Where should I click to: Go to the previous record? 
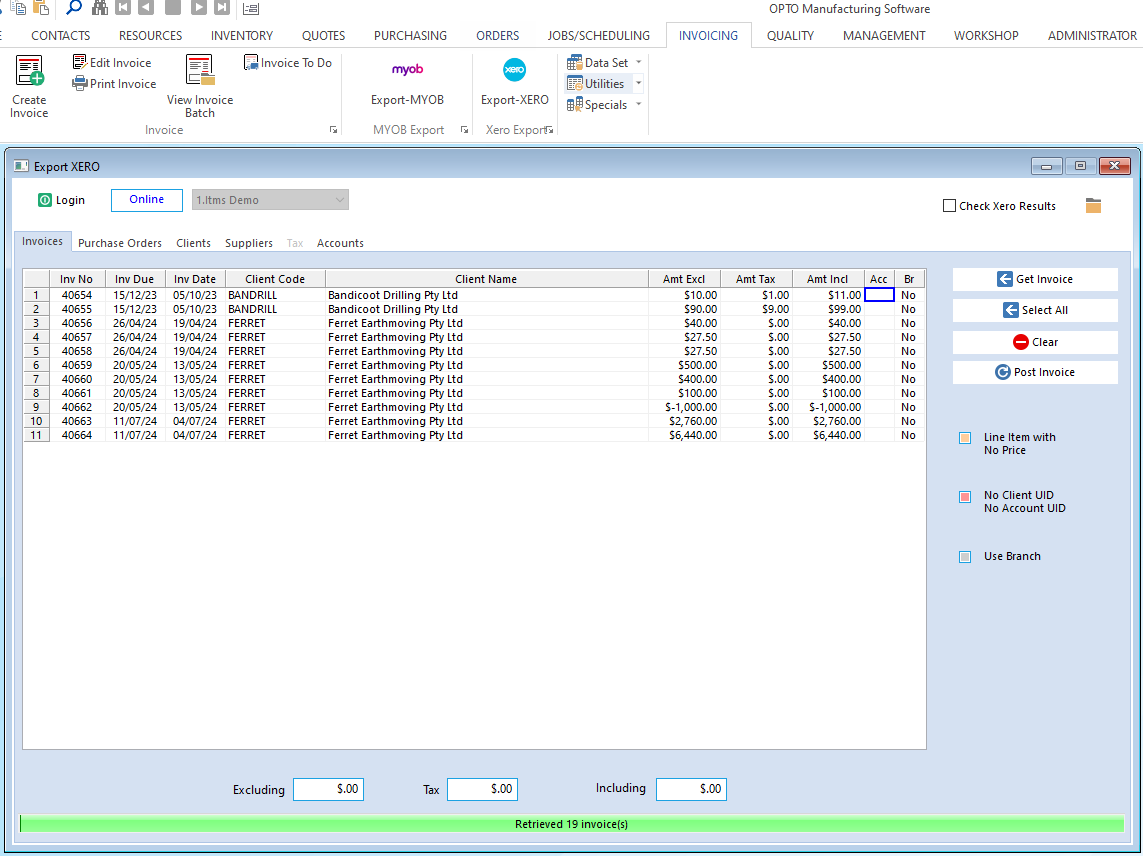coord(147,8)
